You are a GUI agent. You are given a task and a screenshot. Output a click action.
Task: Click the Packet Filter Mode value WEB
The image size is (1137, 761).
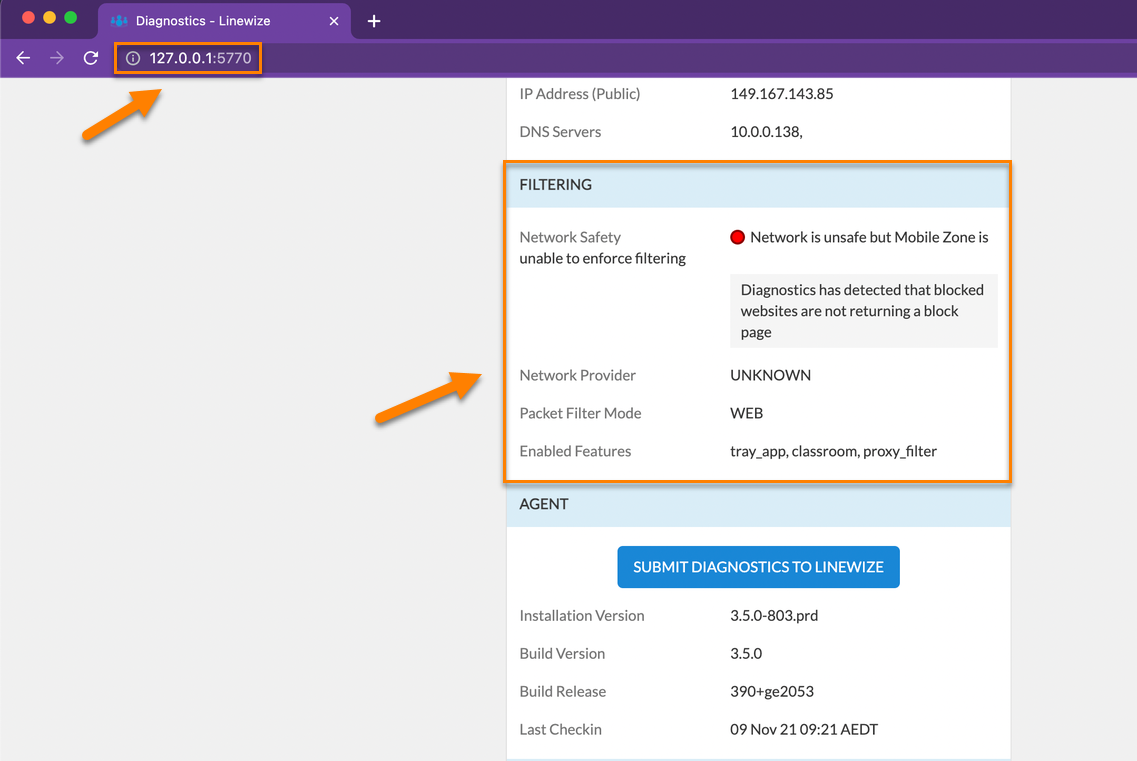point(746,414)
